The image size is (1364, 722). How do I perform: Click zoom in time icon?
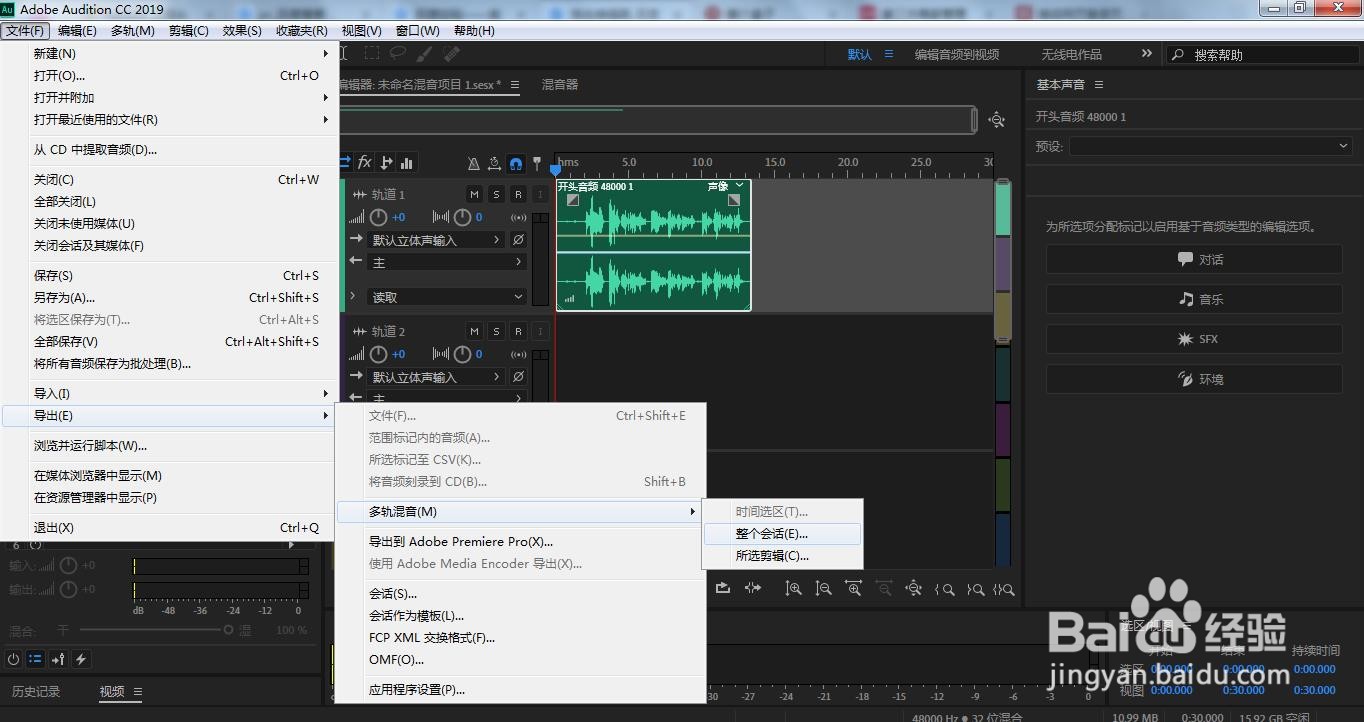[x=853, y=589]
